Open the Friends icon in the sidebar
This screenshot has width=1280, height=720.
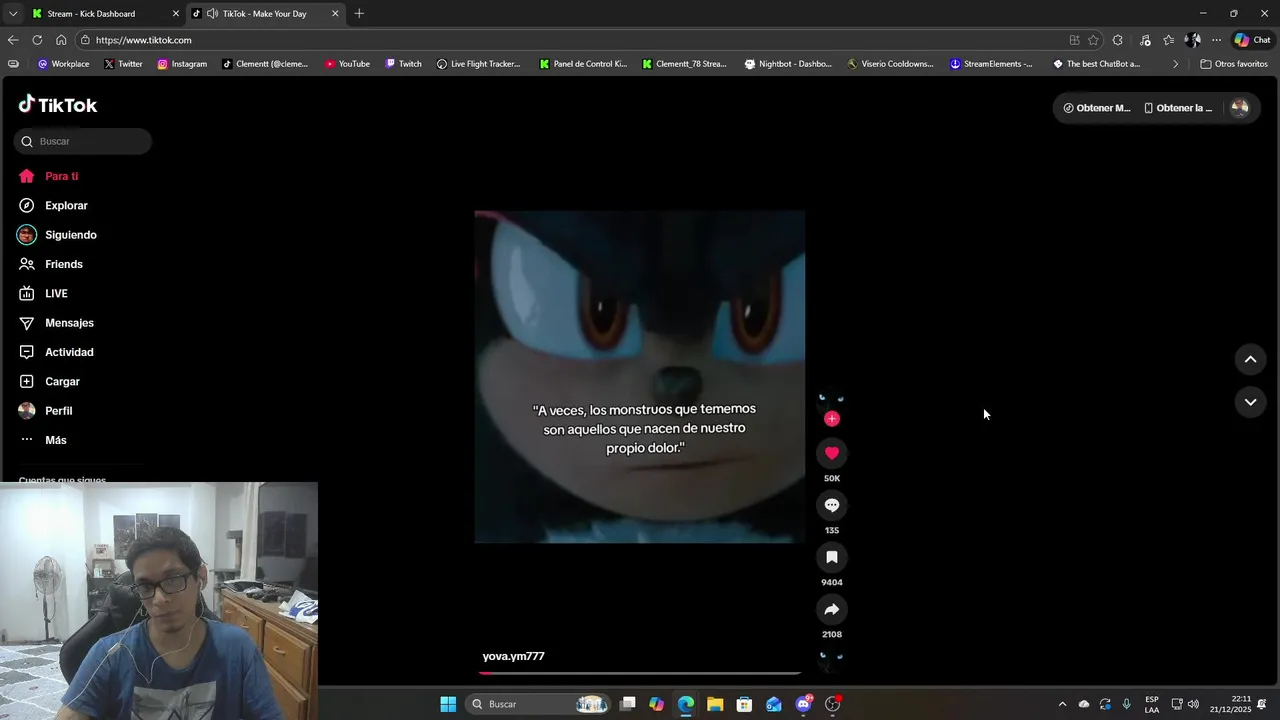27,264
